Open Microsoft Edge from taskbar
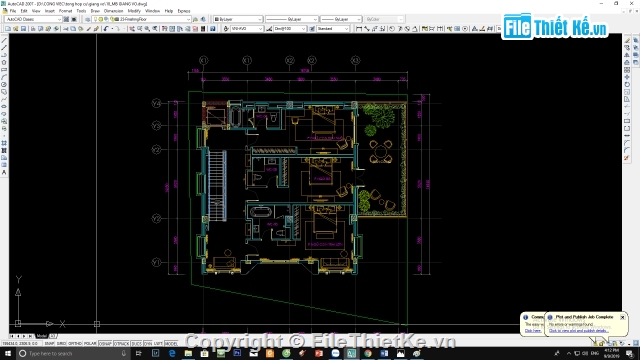Image resolution: width=640 pixels, height=360 pixels. 172,353
